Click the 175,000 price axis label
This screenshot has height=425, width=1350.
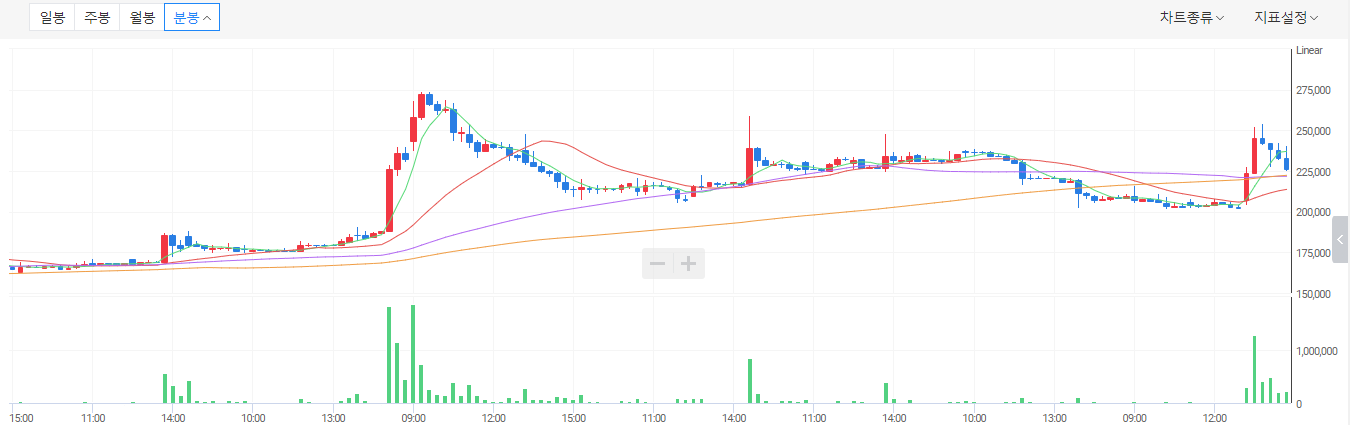coord(1312,254)
